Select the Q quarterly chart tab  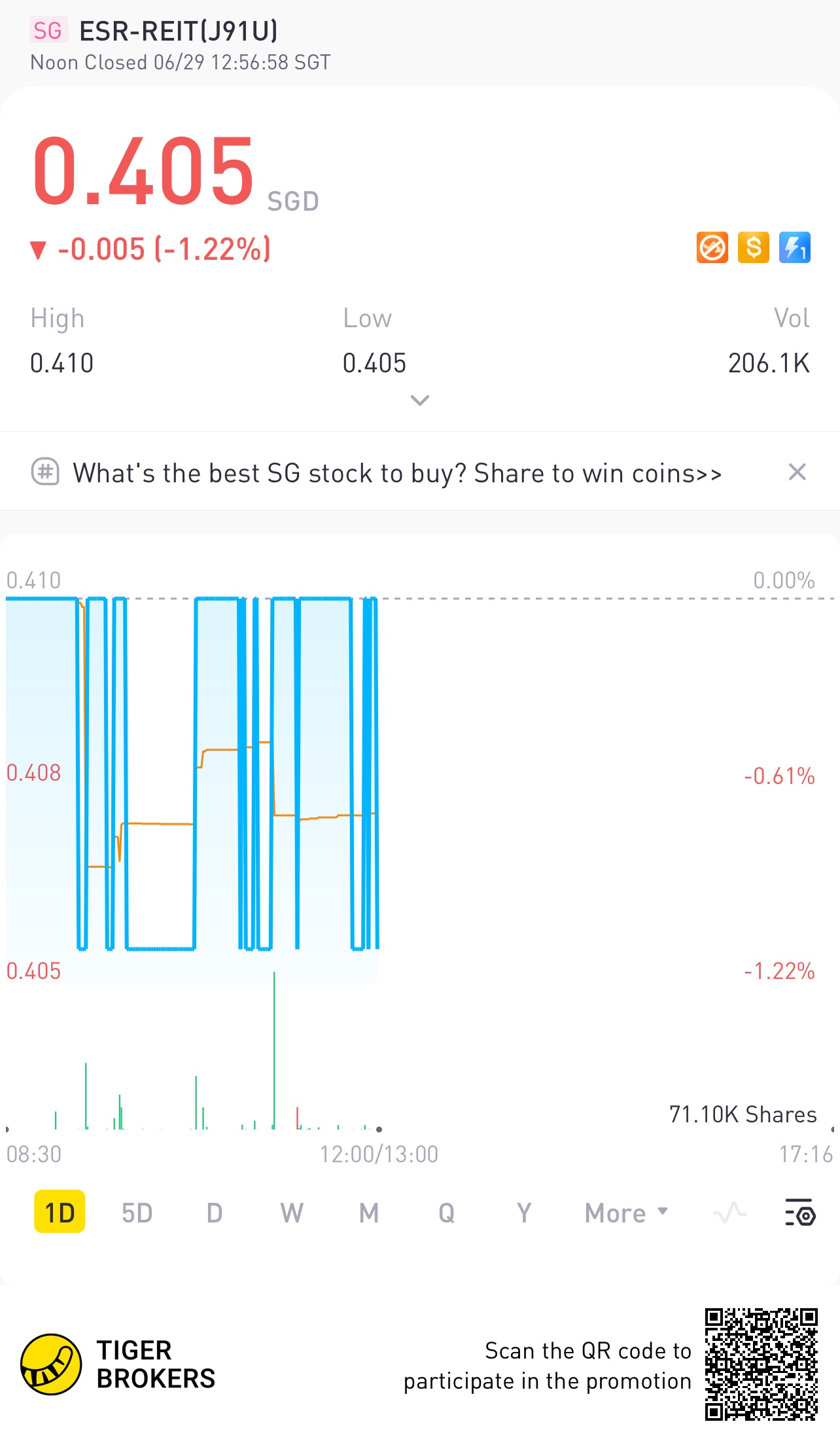(446, 1213)
